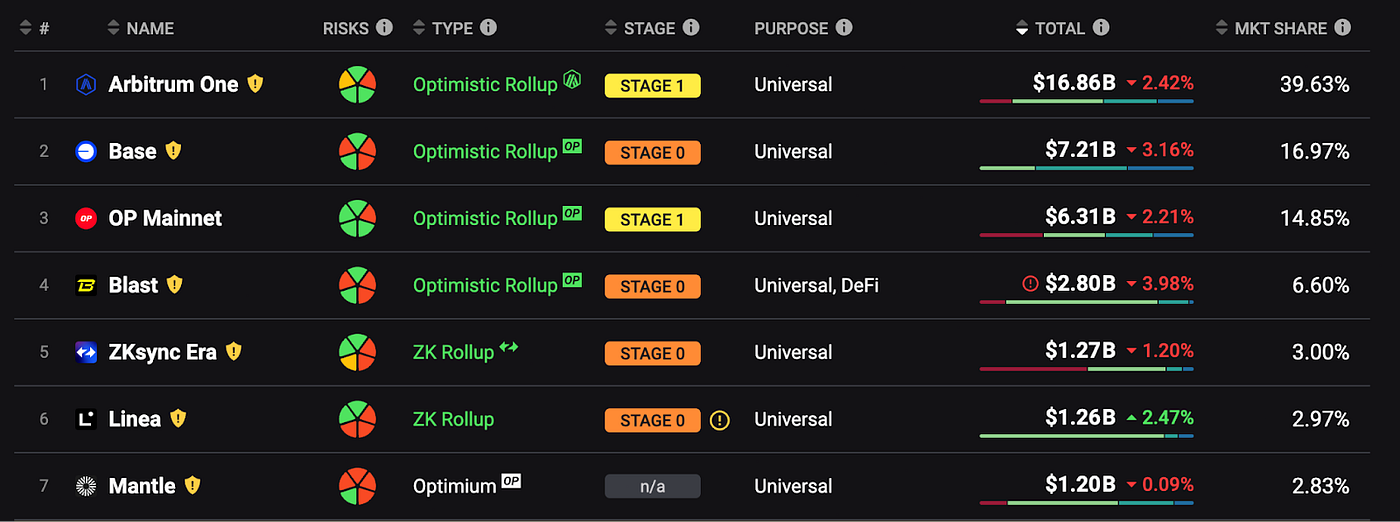
Task: Click the STAGE 1 badge for Arbitrum One
Action: click(652, 86)
